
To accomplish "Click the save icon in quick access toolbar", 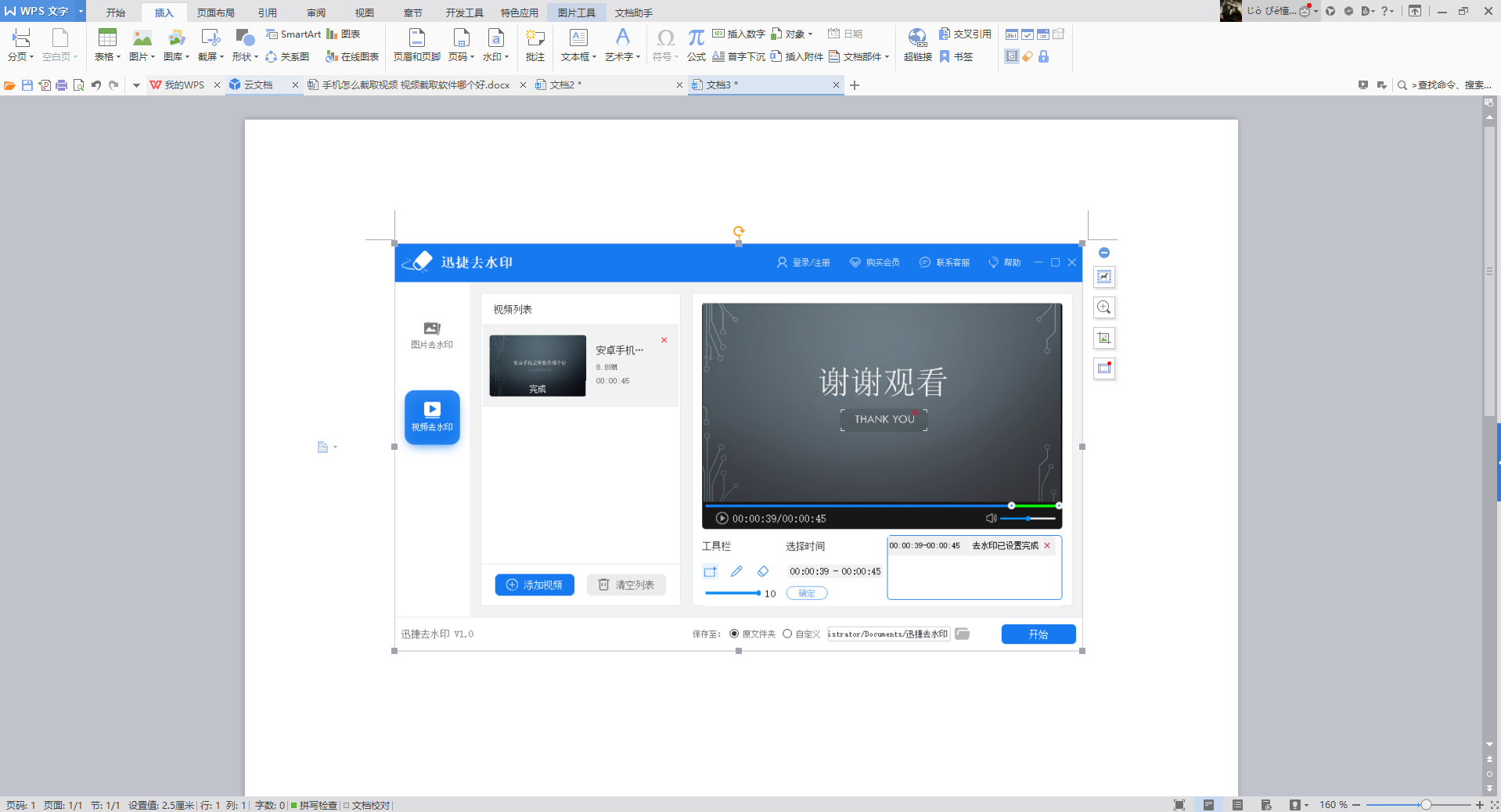I will (27, 85).
